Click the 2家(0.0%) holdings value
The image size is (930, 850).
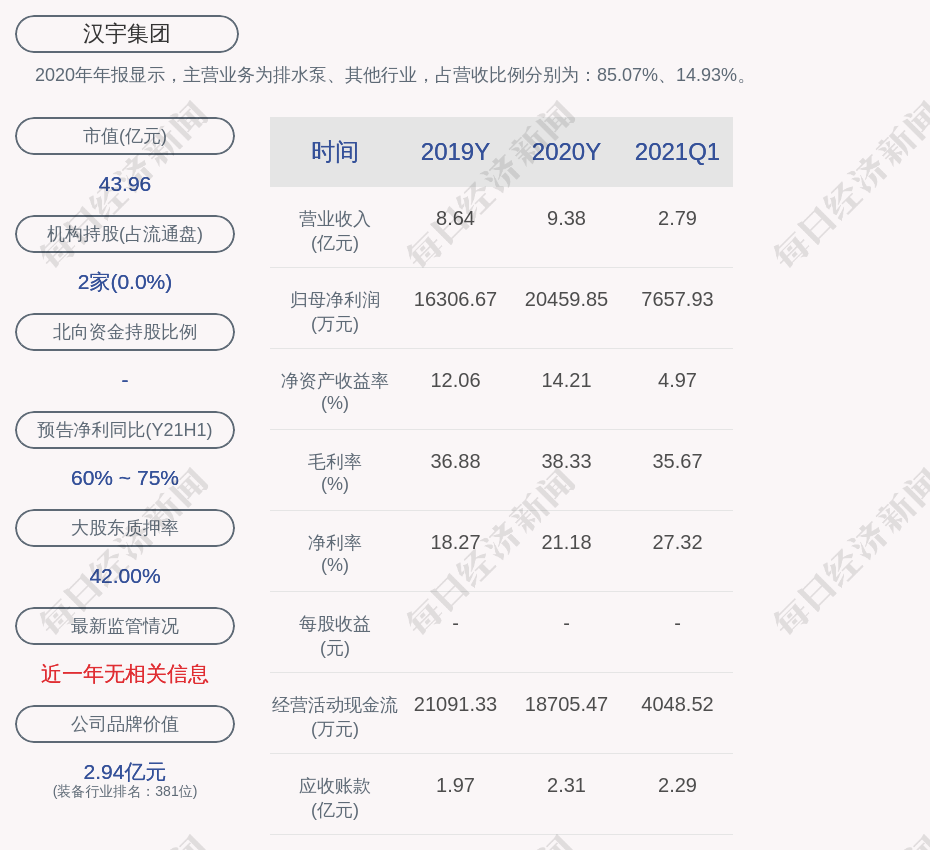click(x=125, y=282)
